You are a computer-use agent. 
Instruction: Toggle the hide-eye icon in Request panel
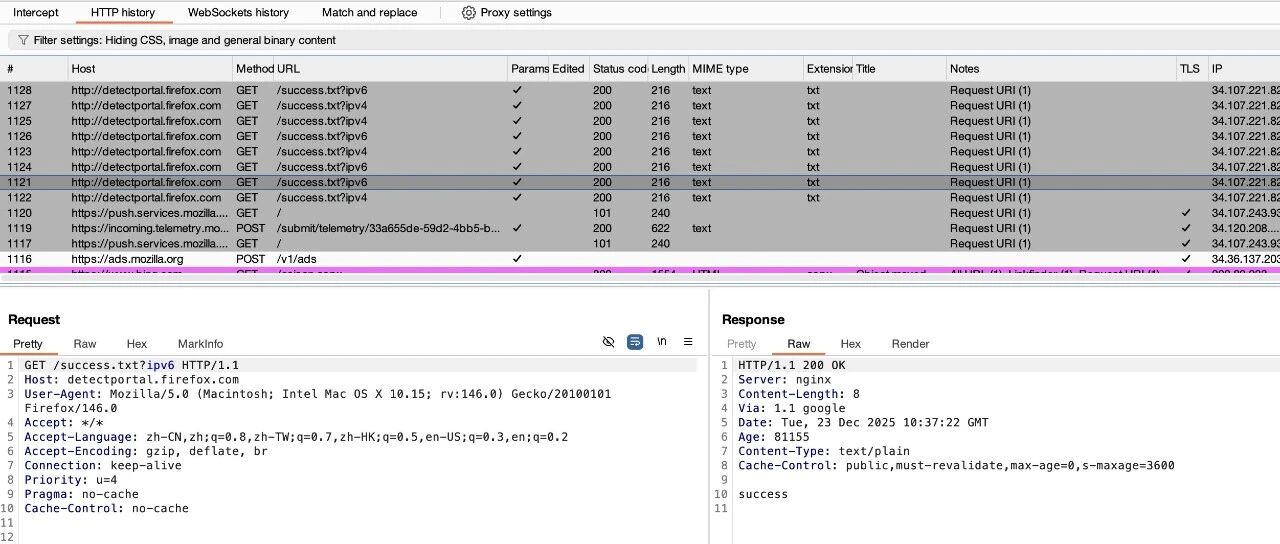tap(608, 342)
